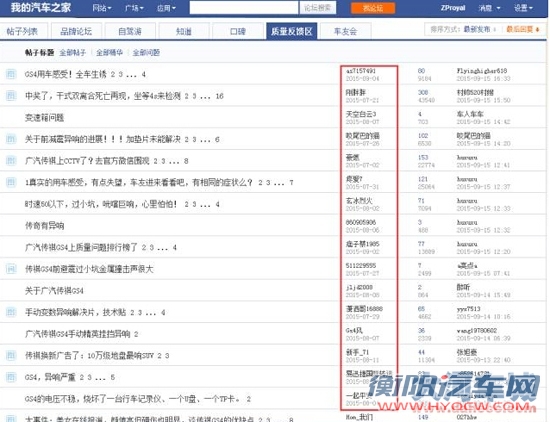Open the GS4，异响严重 thread
Screen dimensions: 550x422
50,377
